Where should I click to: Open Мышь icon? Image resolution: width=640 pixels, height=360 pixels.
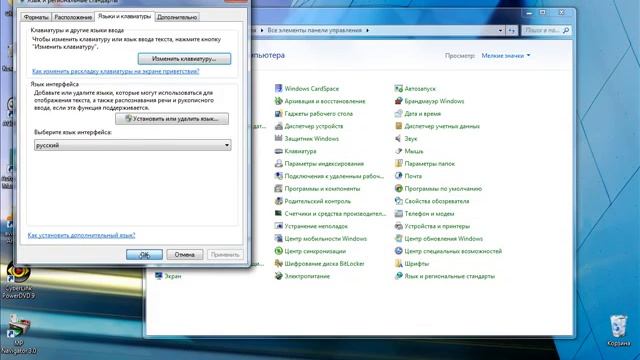399,151
